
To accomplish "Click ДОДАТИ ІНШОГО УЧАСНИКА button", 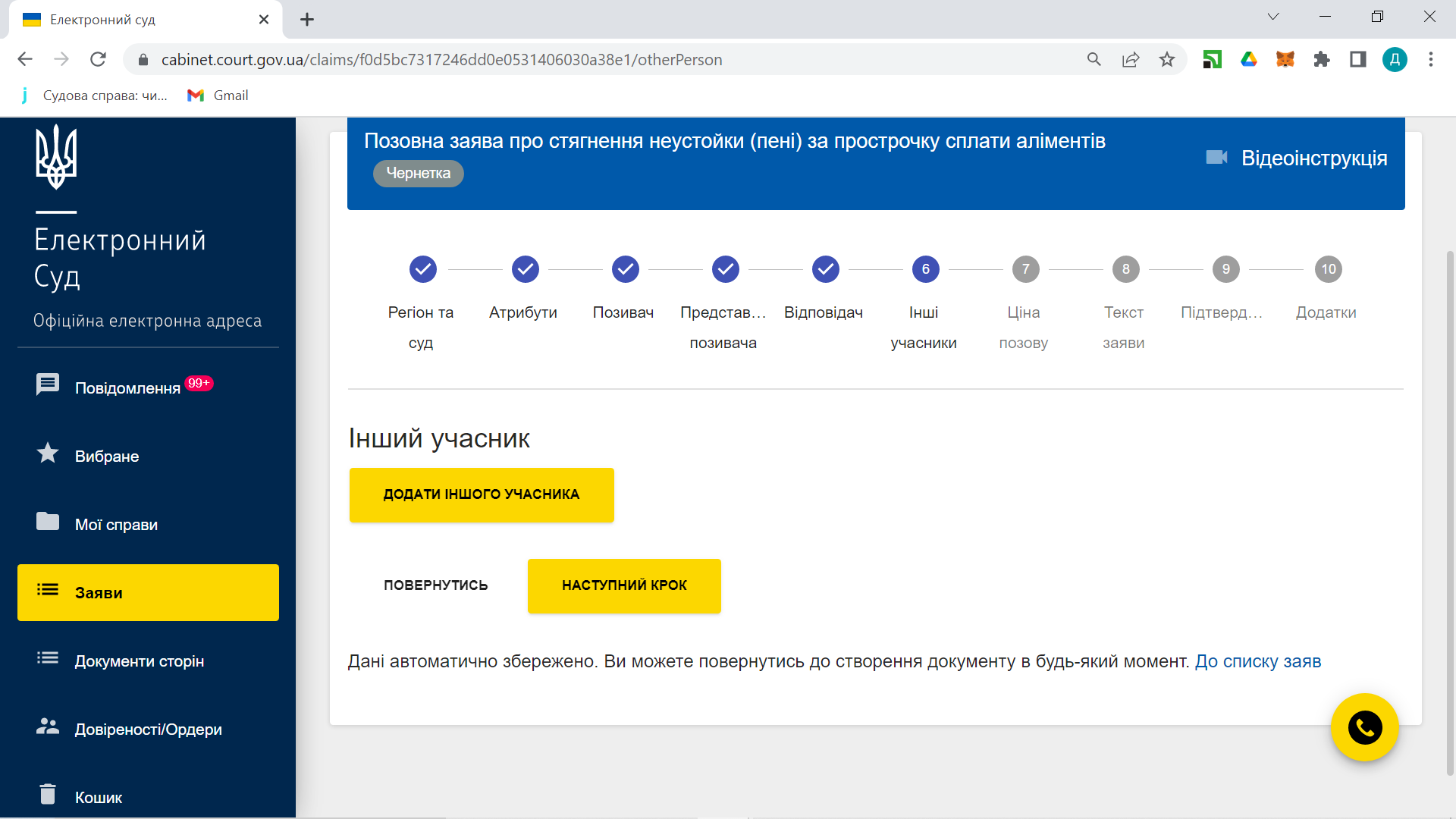I will 481,494.
